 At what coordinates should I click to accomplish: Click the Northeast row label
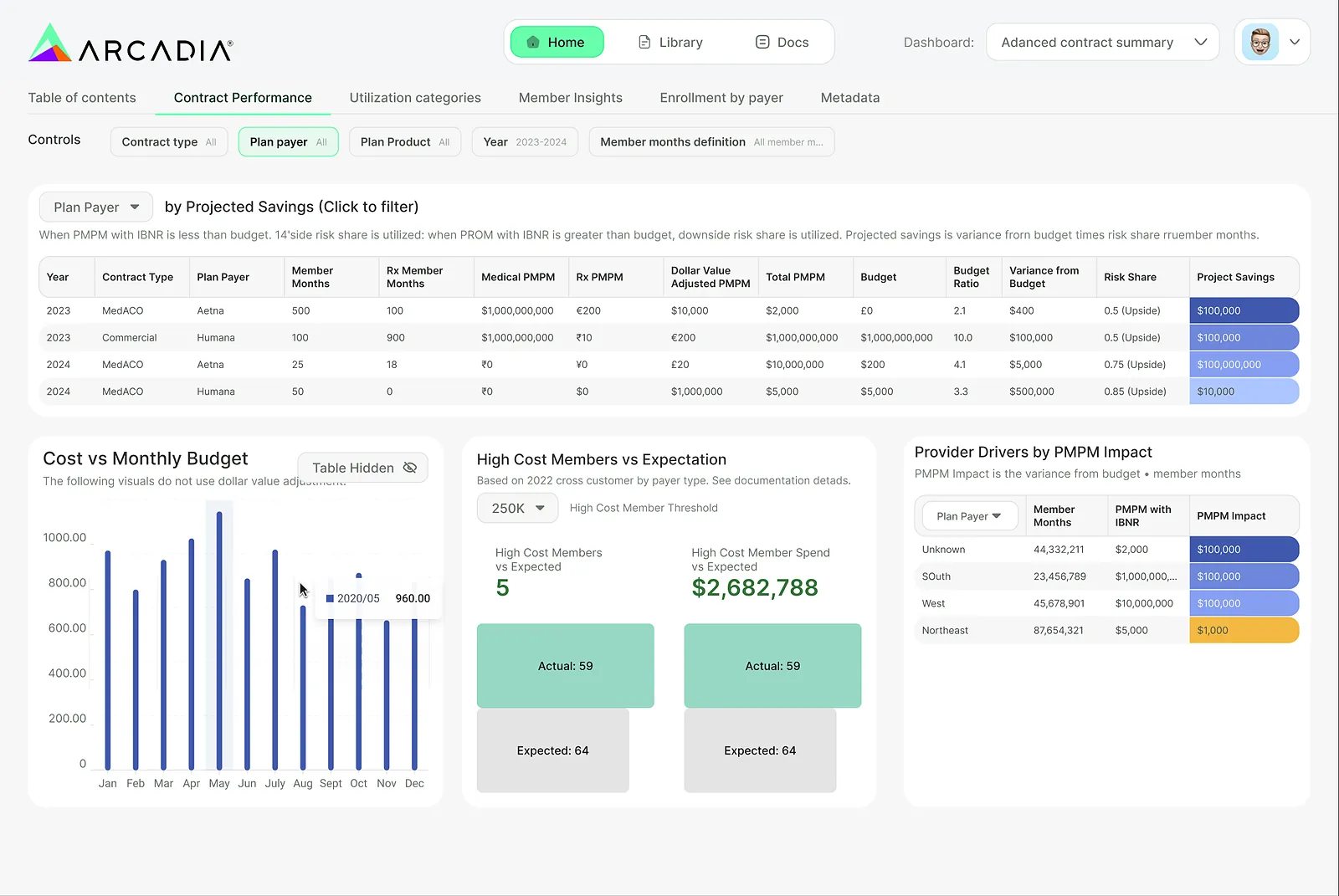pyautogui.click(x=945, y=631)
